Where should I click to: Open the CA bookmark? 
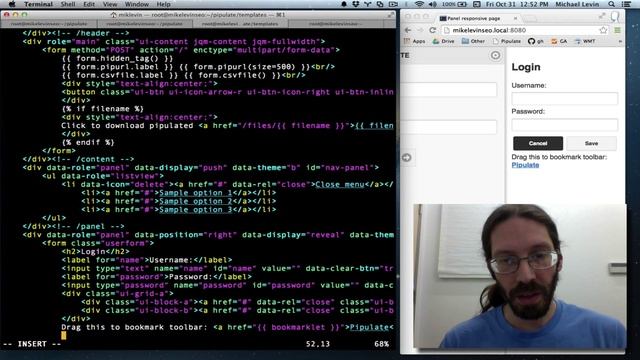click(559, 41)
